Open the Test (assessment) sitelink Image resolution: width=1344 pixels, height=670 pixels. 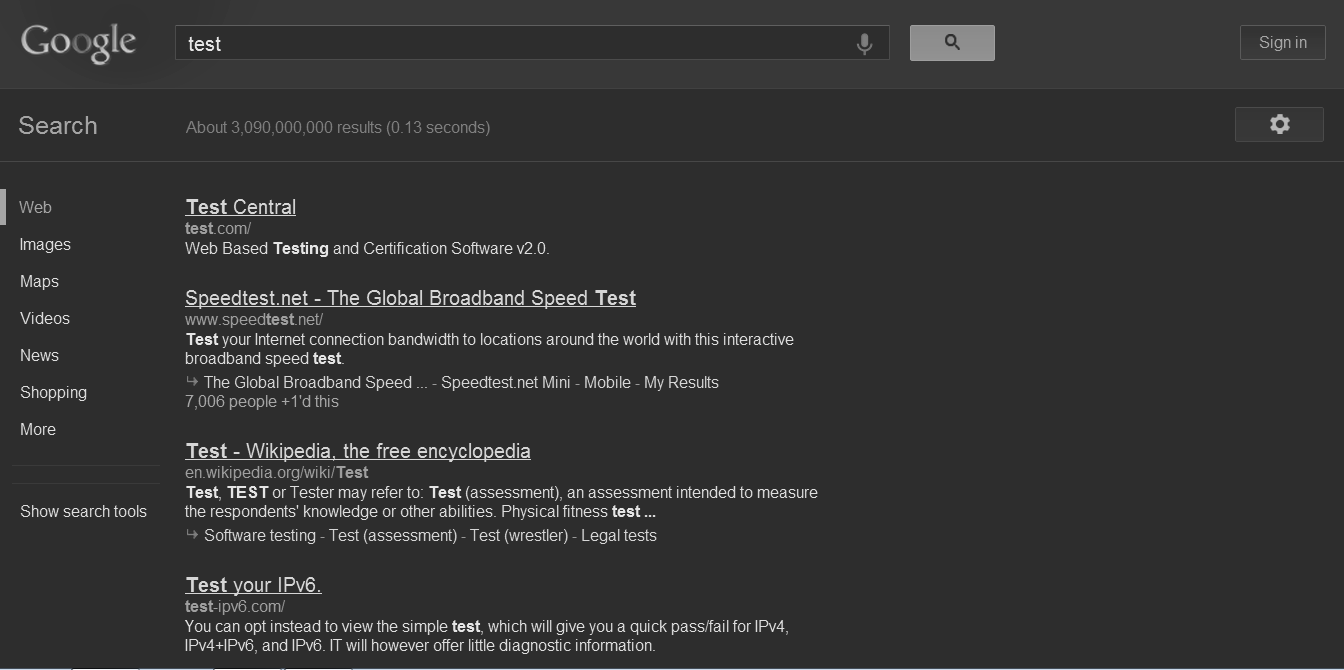click(x=393, y=535)
